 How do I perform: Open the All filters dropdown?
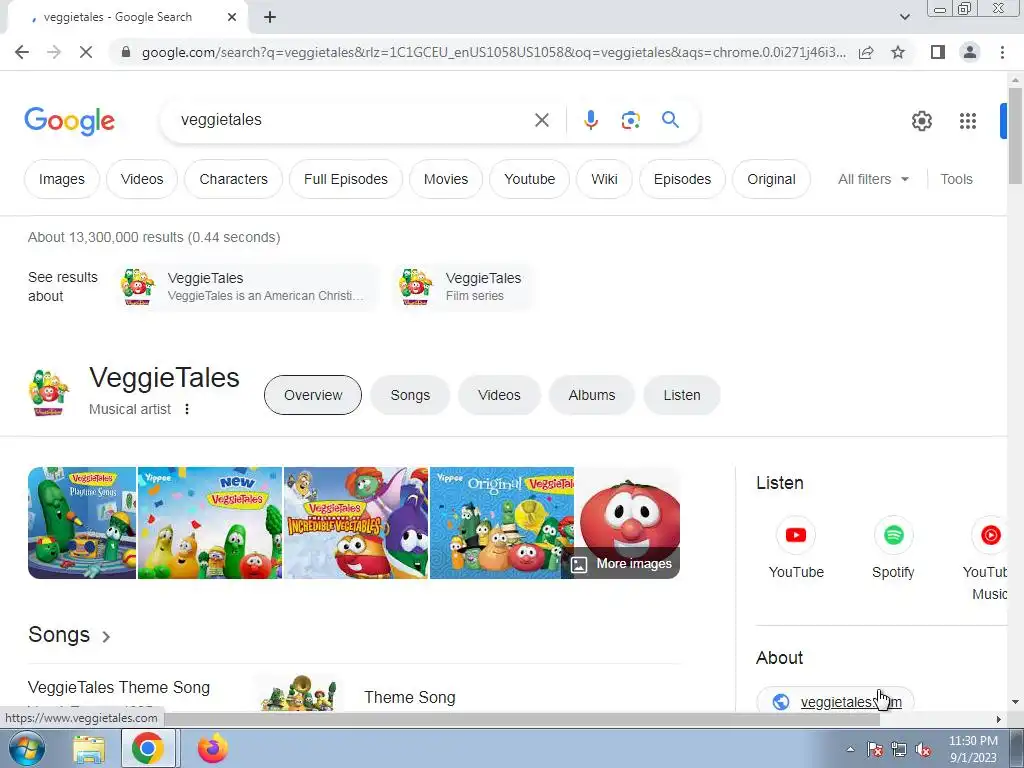click(873, 179)
